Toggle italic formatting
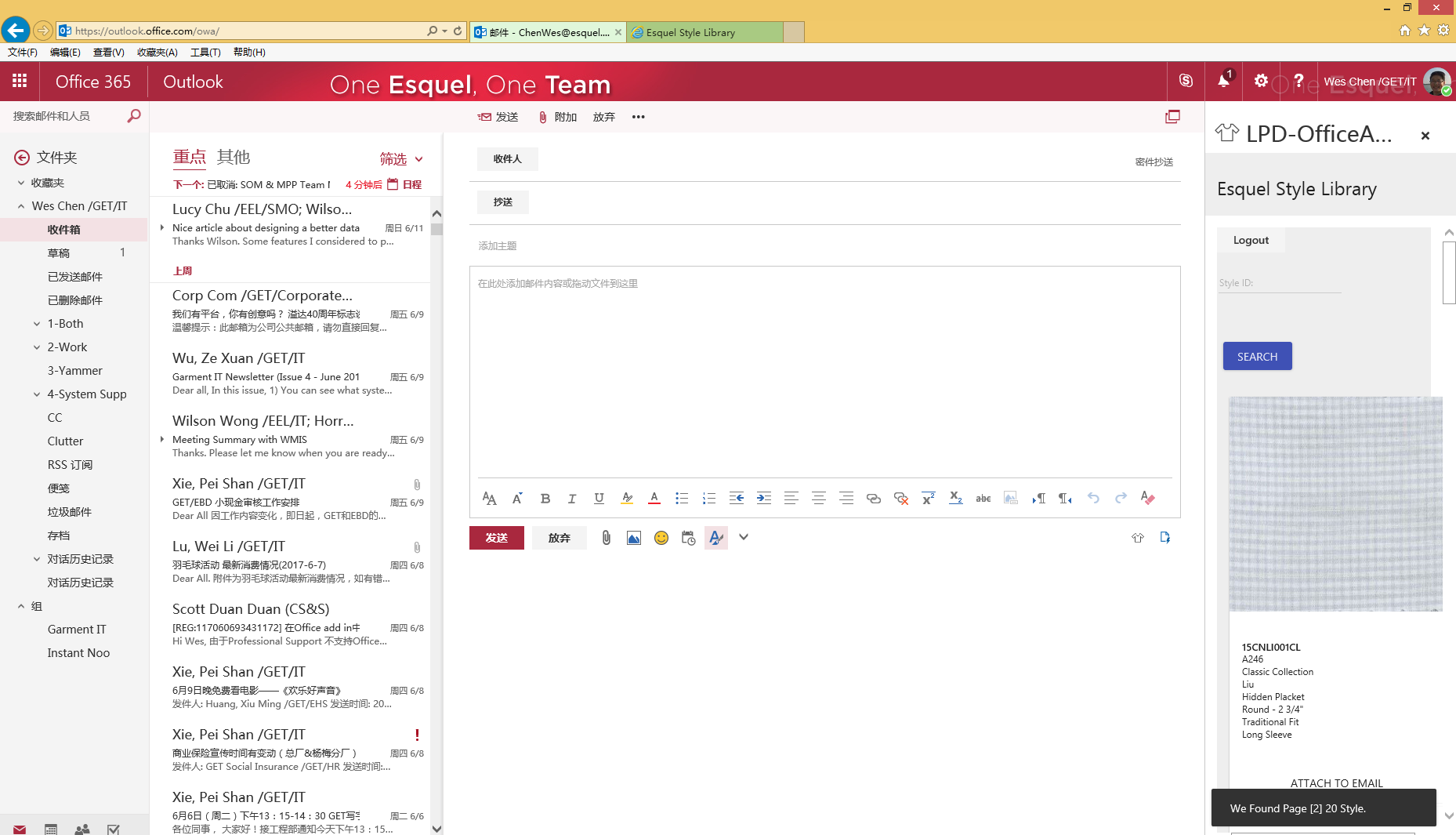The width and height of the screenshot is (1456, 835). [572, 499]
